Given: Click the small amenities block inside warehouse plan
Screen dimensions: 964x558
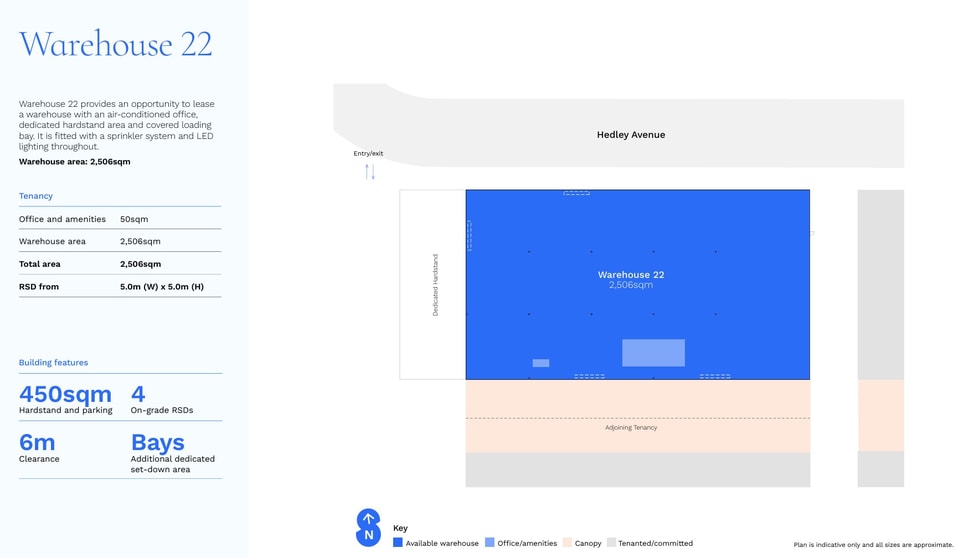Looking at the screenshot, I should tap(540, 363).
